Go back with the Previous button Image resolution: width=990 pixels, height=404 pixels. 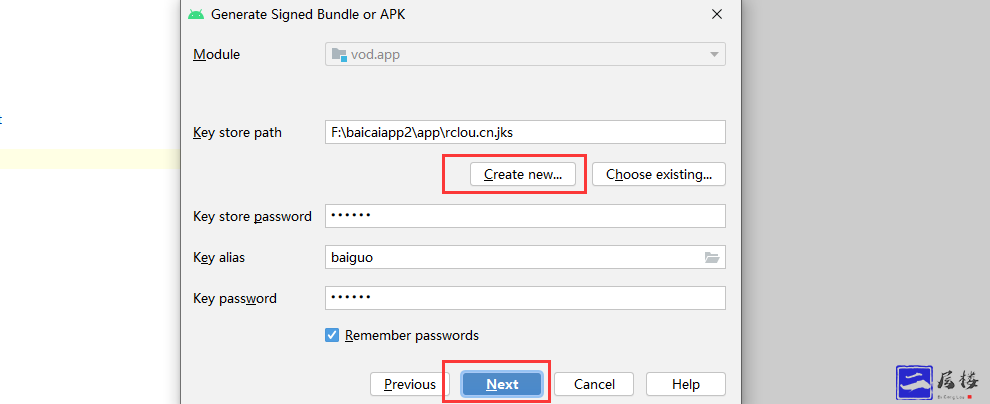pyautogui.click(x=410, y=384)
